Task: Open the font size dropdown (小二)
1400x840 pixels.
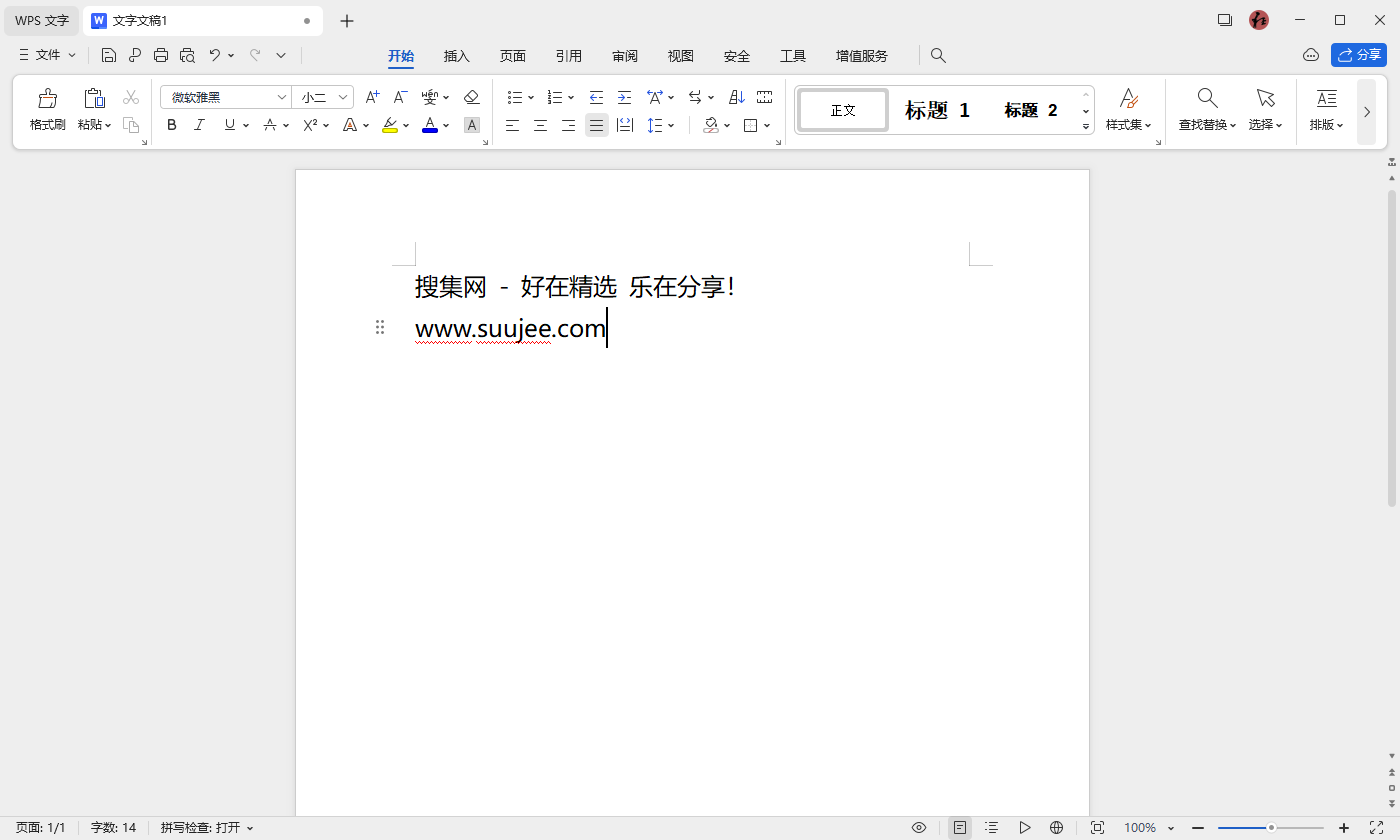Action: 343,97
